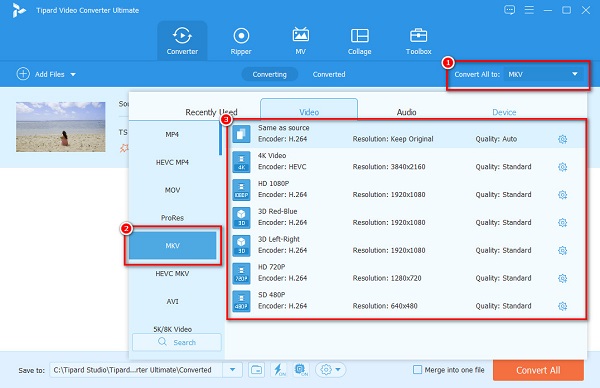Click the Save to path field

136,370
